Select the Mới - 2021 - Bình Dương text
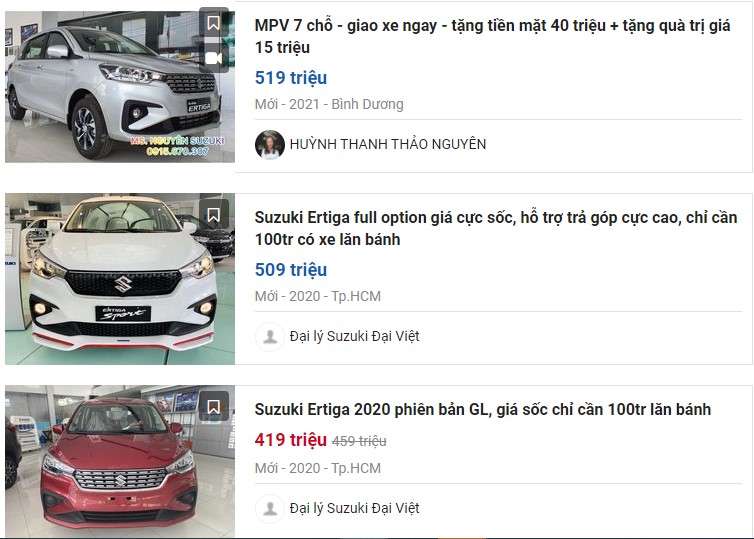The image size is (754, 539). coord(329,104)
